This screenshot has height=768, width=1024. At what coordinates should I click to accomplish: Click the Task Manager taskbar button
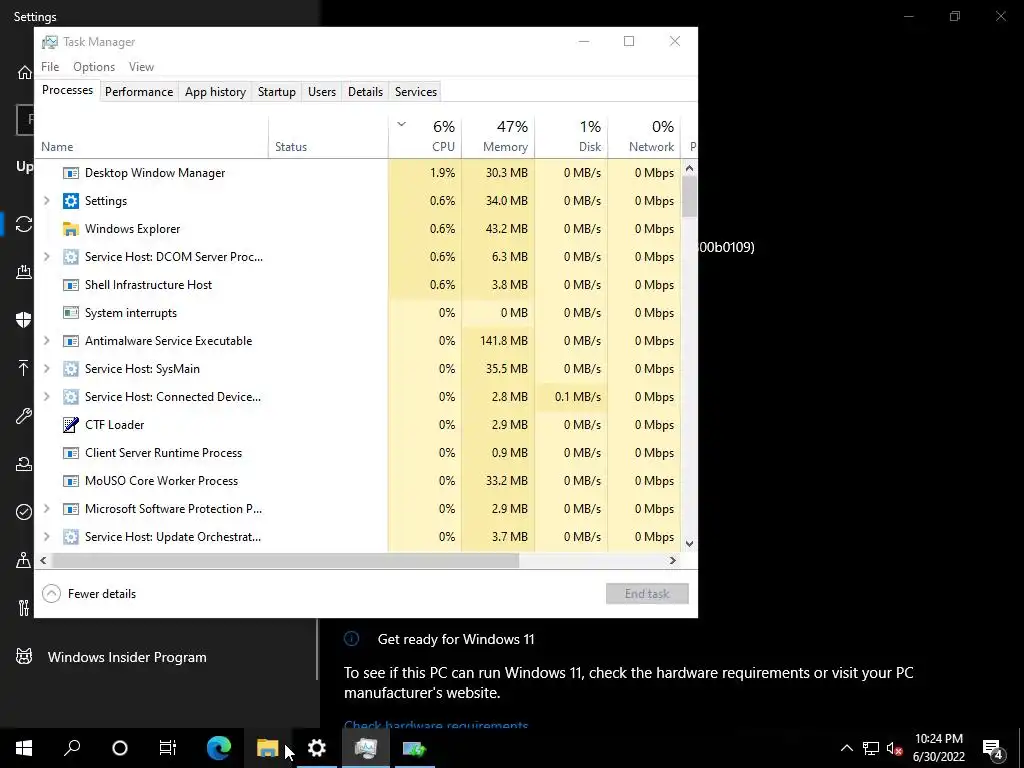(366, 748)
